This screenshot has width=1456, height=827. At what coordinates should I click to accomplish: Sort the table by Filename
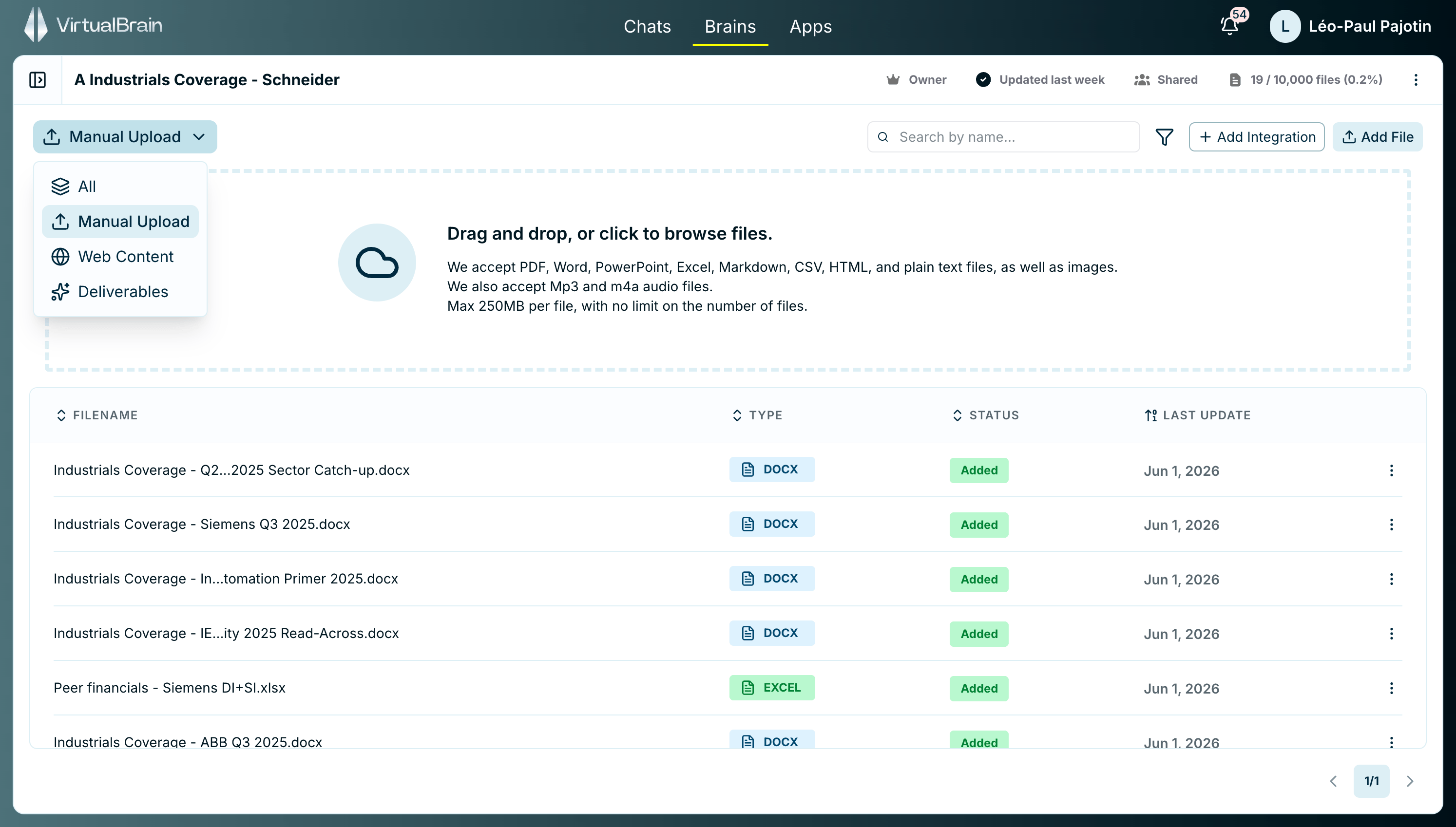point(96,415)
